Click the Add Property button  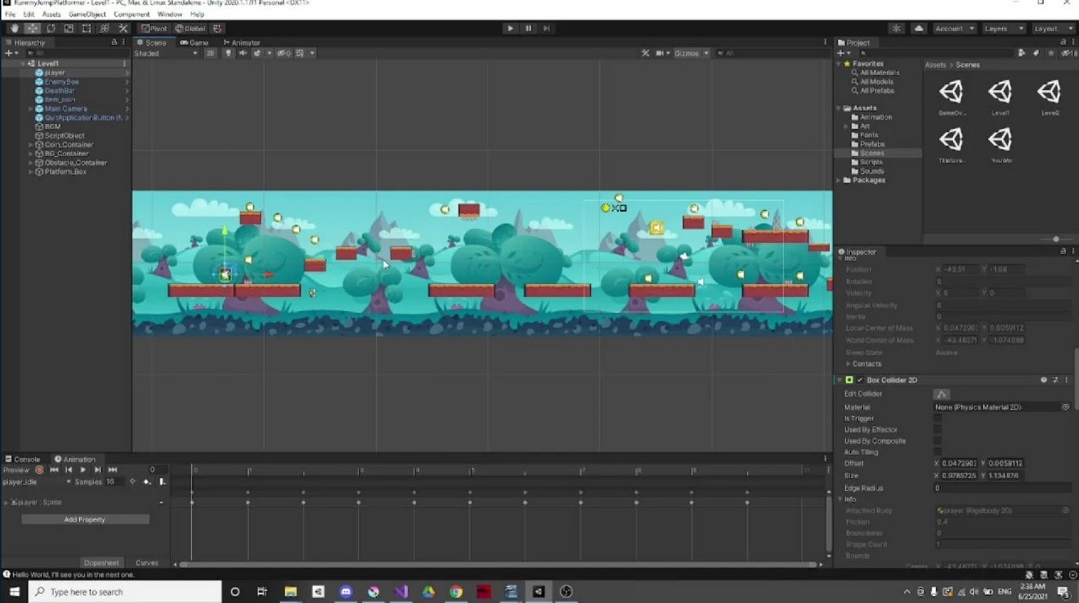[85, 520]
